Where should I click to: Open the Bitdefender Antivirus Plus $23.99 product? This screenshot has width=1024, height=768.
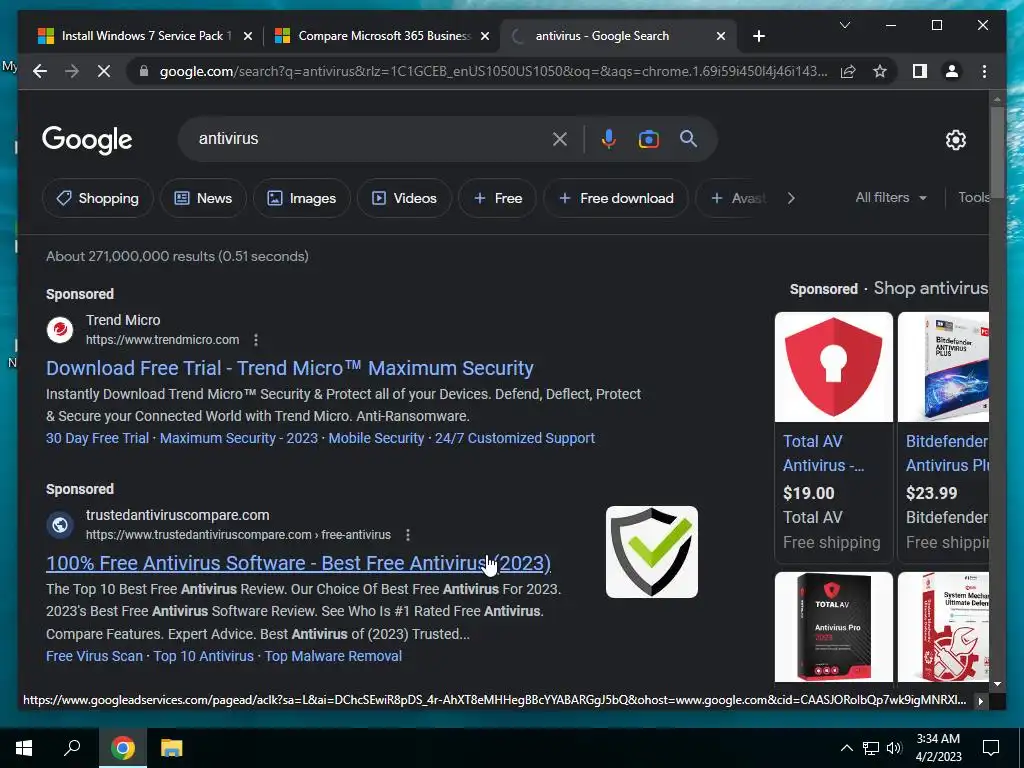(x=944, y=438)
